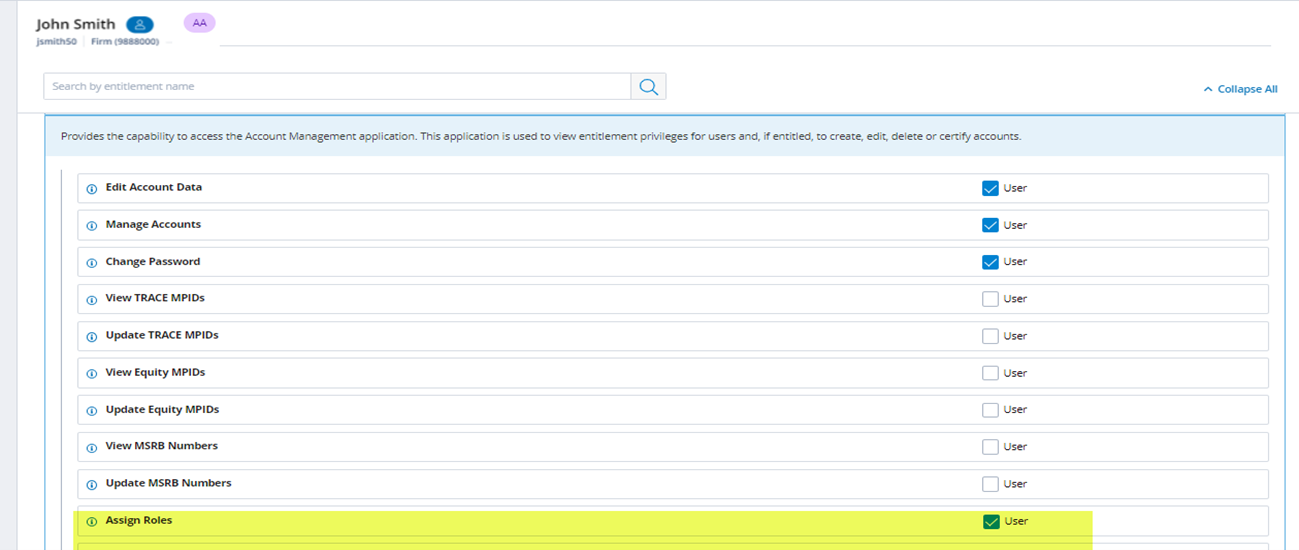1299x550 pixels.
Task: Enable User checkbox for View TRACE MPIDs
Action: pyautogui.click(x=990, y=299)
